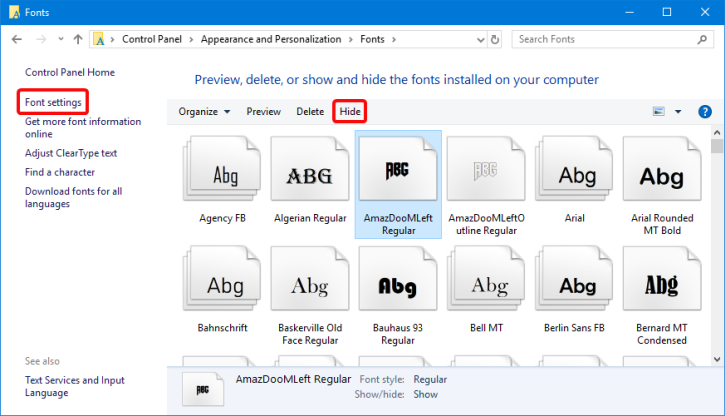Refresh the Fonts folder view
This screenshot has height=416, width=725.
[x=496, y=39]
